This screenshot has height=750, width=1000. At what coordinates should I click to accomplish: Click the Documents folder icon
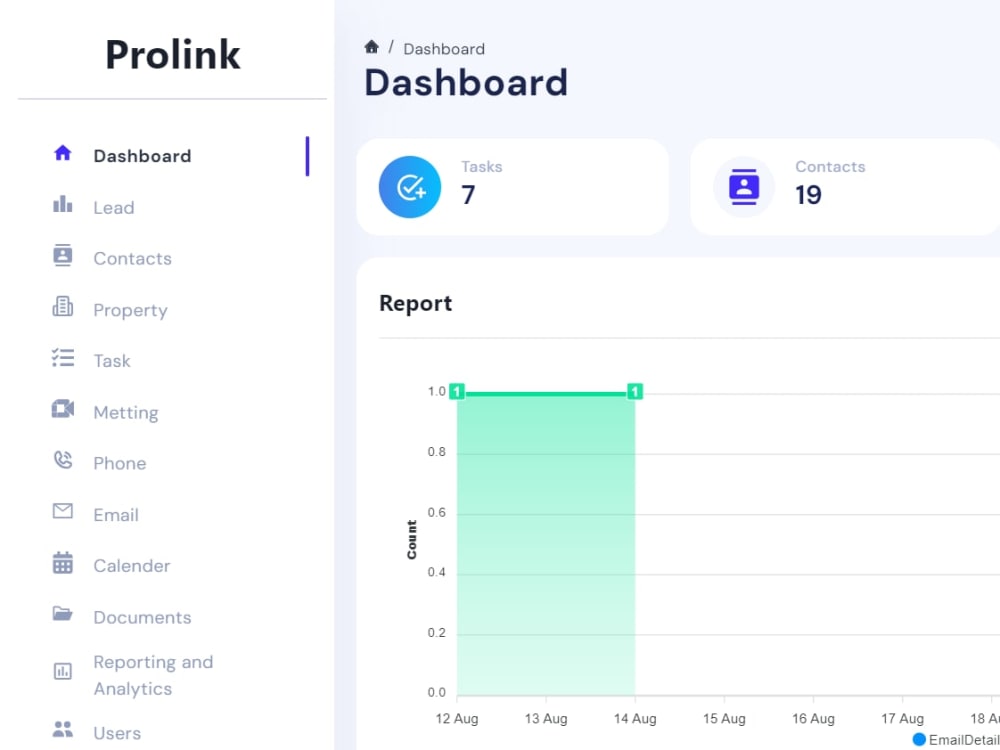click(62, 614)
